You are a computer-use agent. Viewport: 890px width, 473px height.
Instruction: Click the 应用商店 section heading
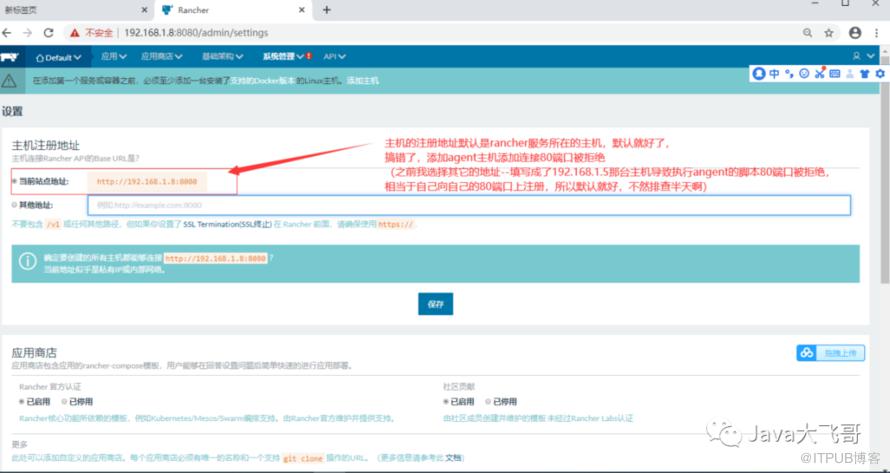click(x=35, y=353)
